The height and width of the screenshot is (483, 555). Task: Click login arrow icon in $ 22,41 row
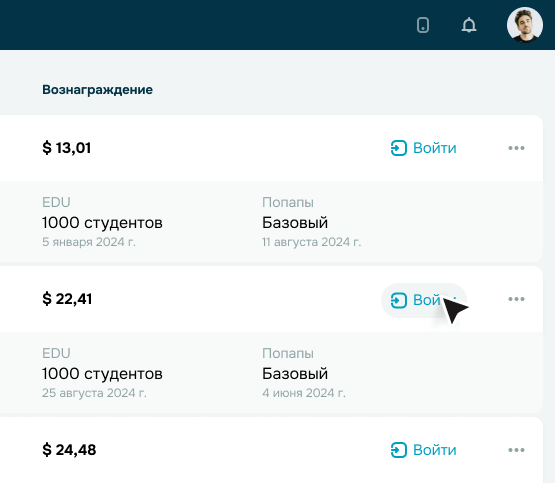[x=399, y=300]
